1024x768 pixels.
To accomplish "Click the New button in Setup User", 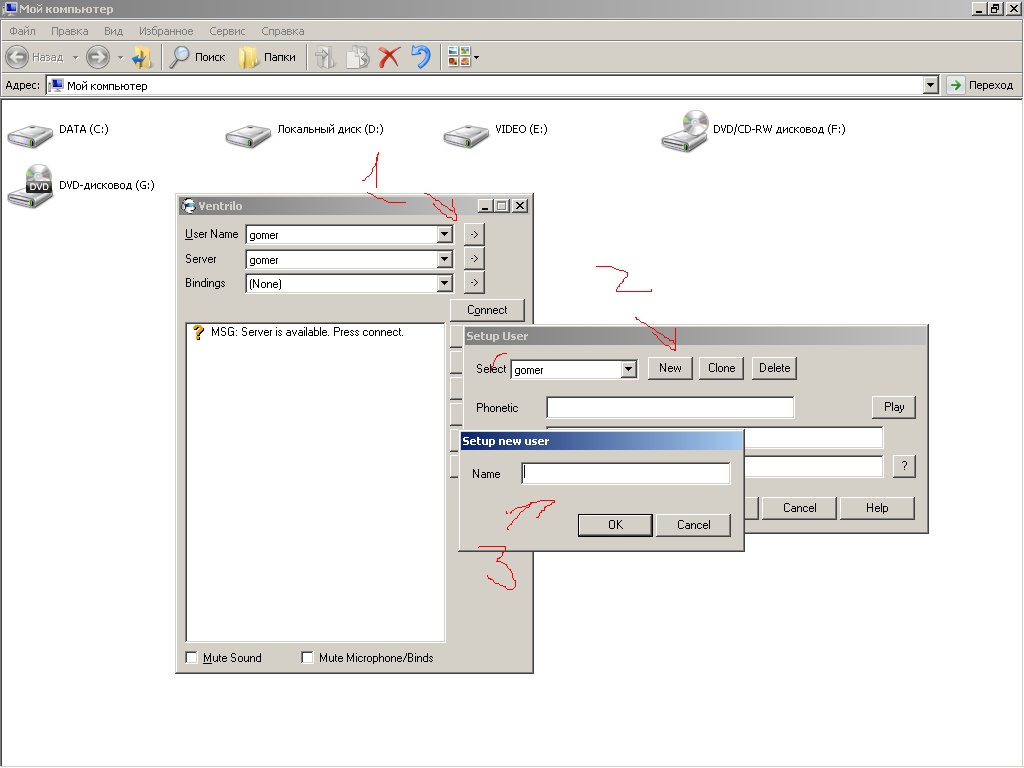I will click(x=670, y=368).
